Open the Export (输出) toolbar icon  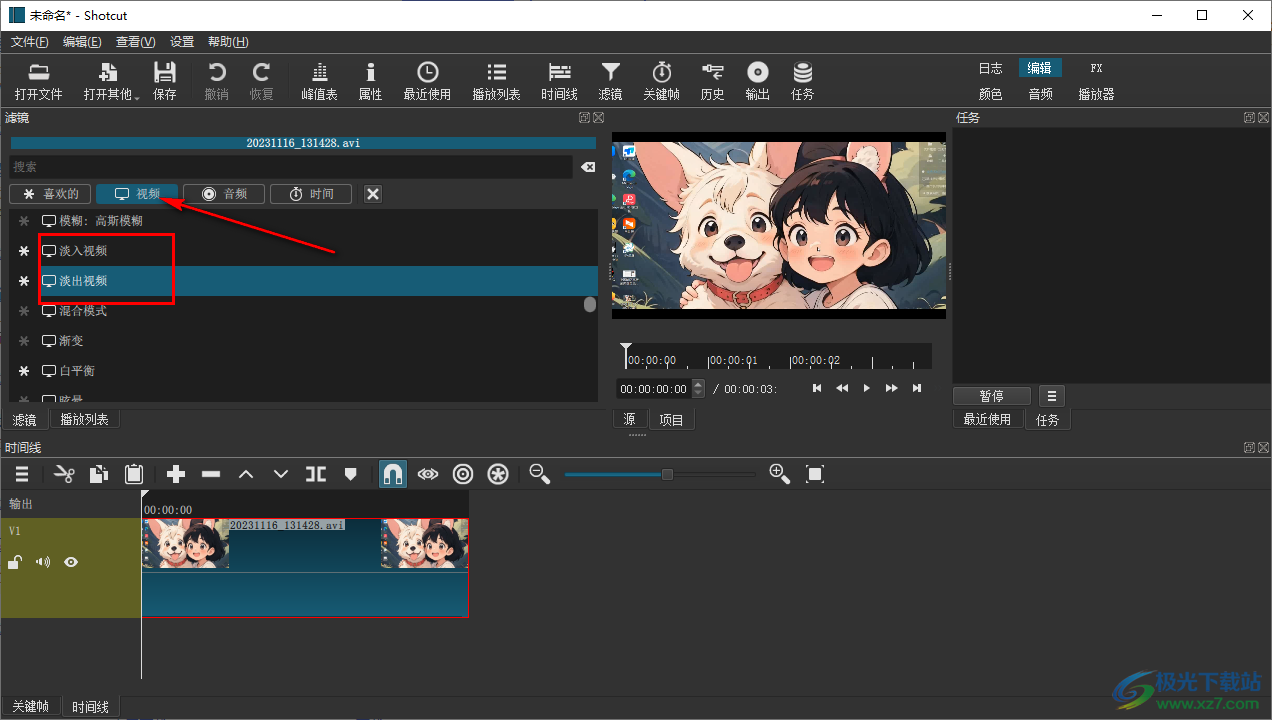coord(757,81)
